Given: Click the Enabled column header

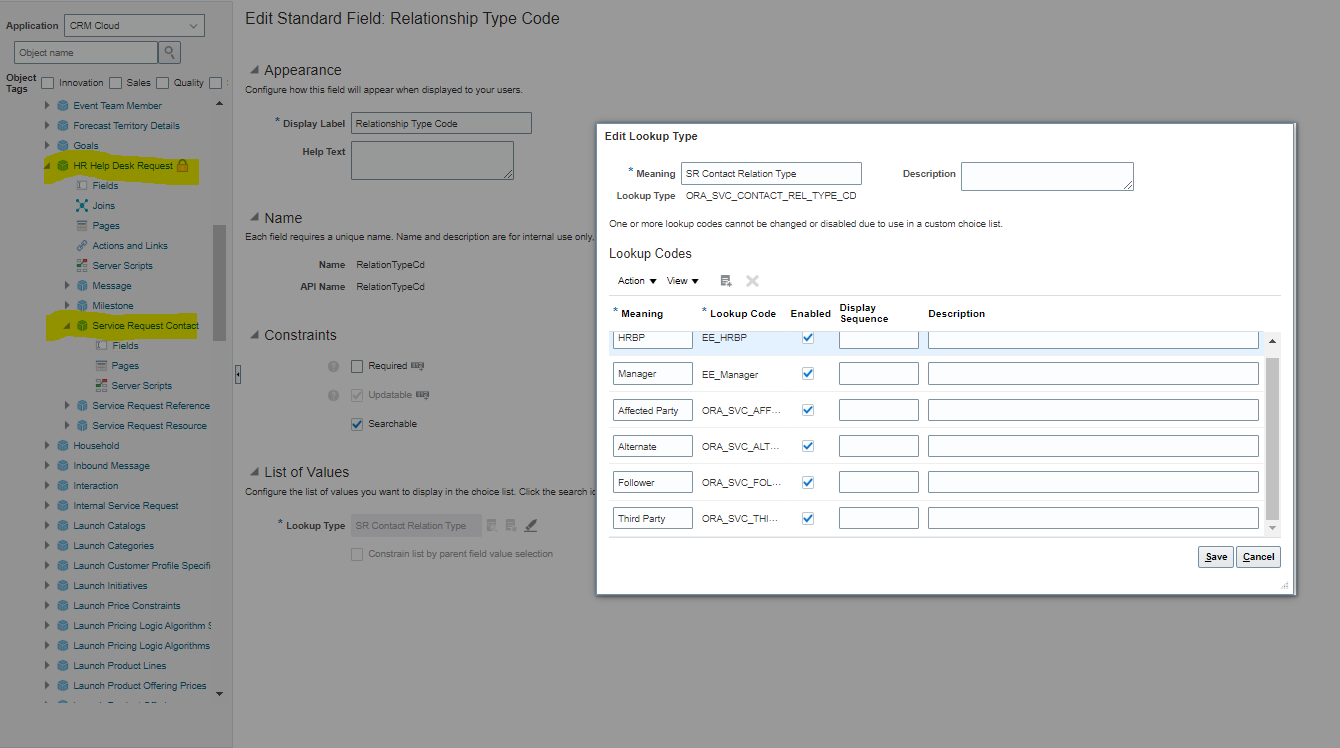Looking at the screenshot, I should pyautogui.click(x=810, y=313).
